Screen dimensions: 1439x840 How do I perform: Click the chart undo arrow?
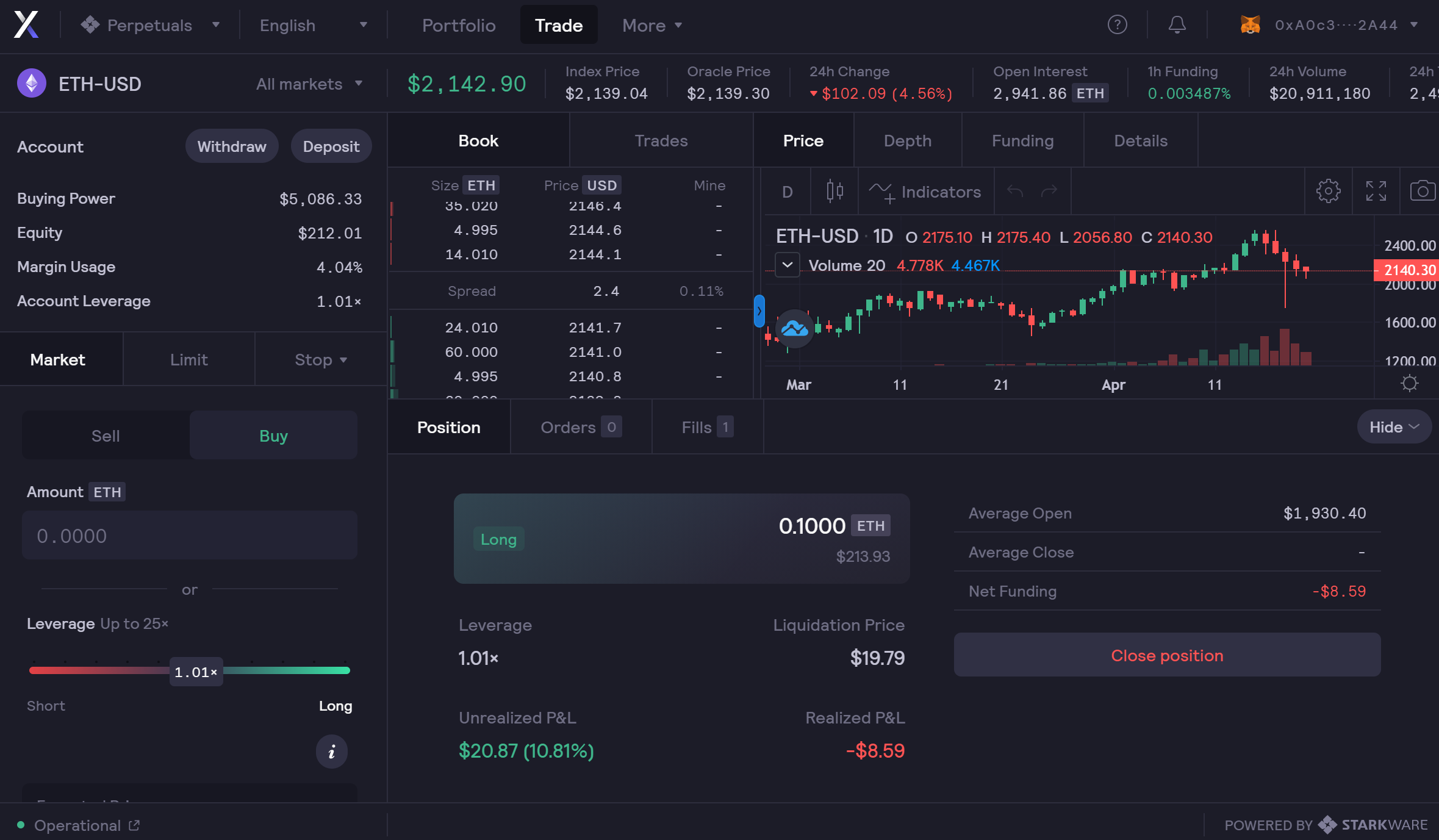(x=1015, y=192)
